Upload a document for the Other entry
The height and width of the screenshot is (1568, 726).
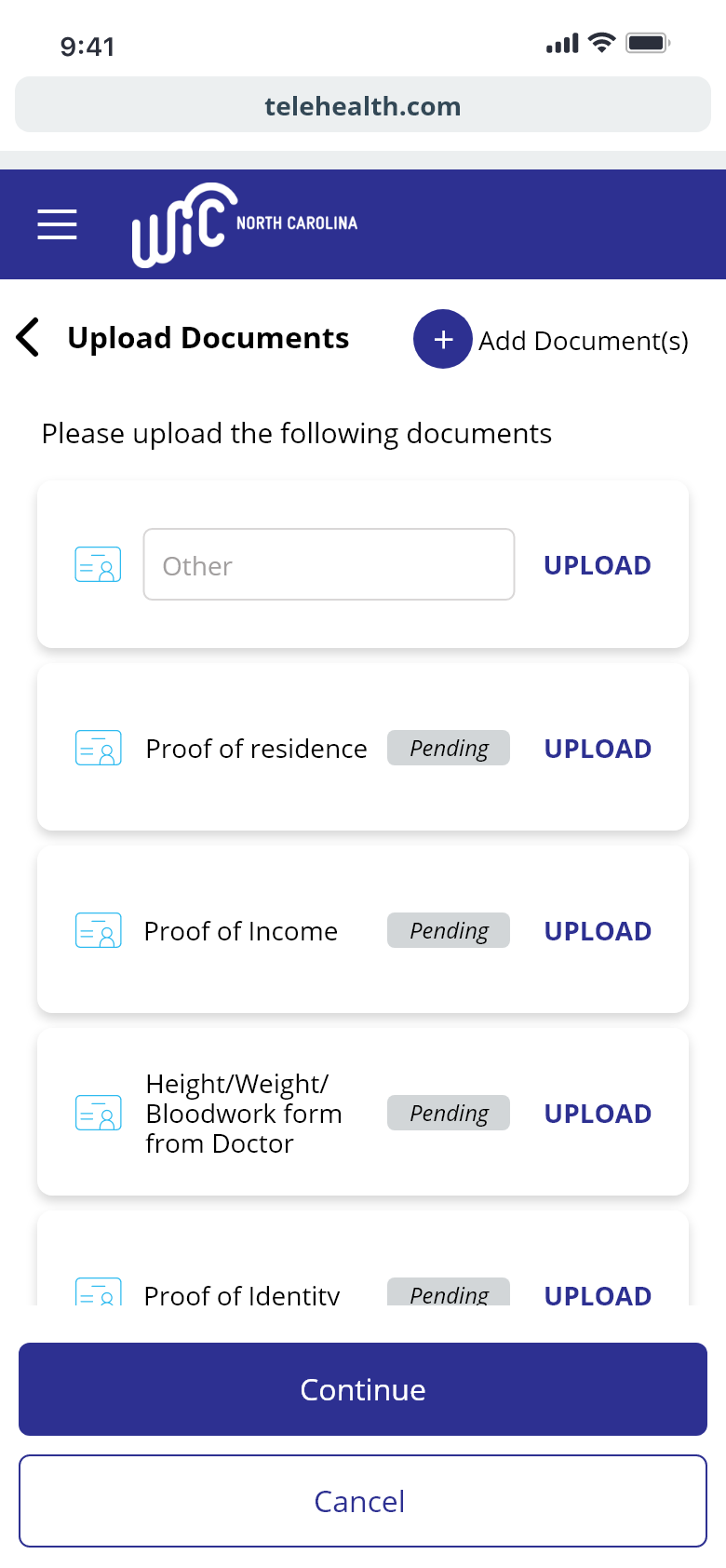[x=597, y=565]
